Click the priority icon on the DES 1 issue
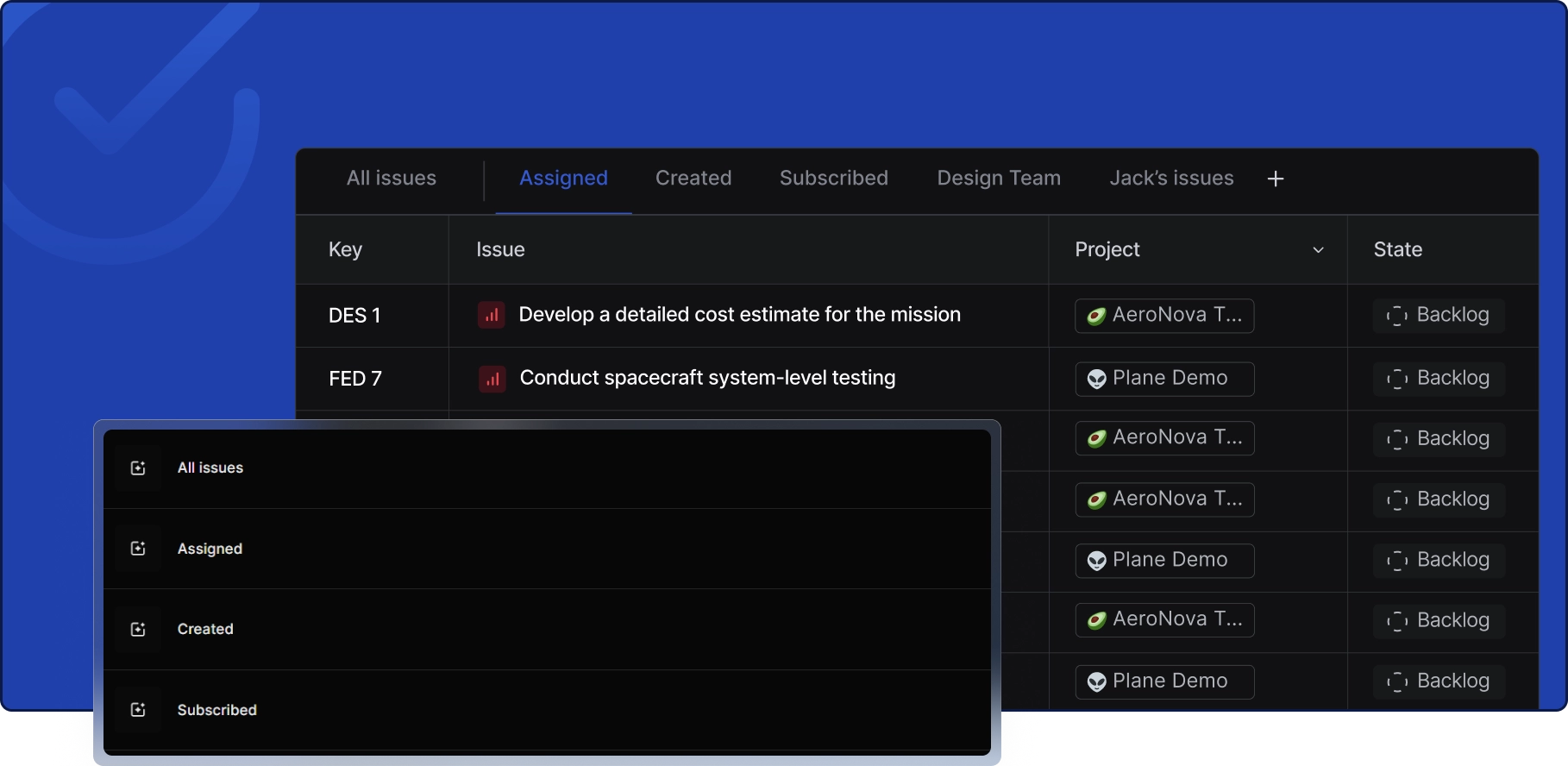The height and width of the screenshot is (766, 1568). pos(492,315)
